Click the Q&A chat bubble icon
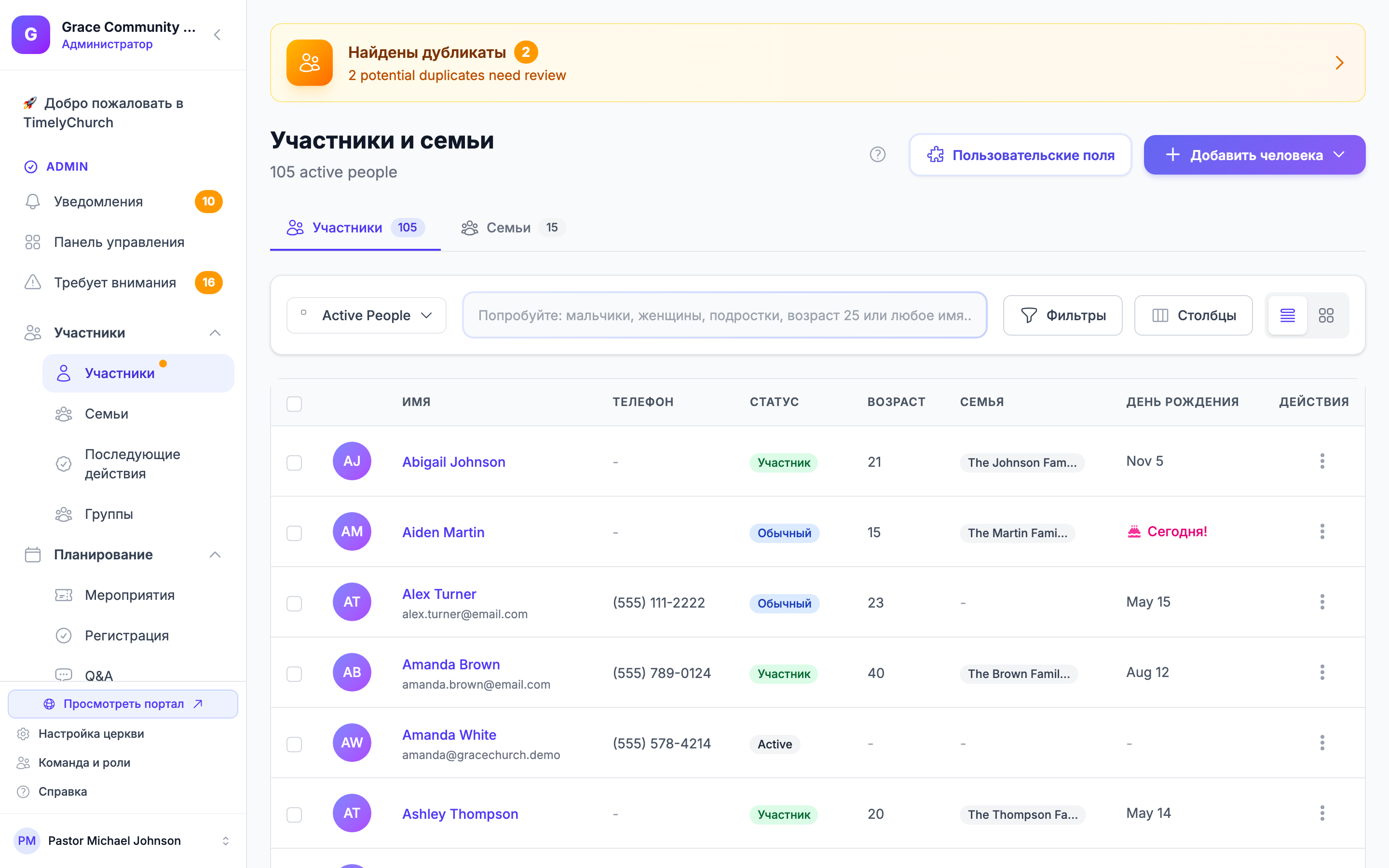The image size is (1389, 868). coord(64,675)
